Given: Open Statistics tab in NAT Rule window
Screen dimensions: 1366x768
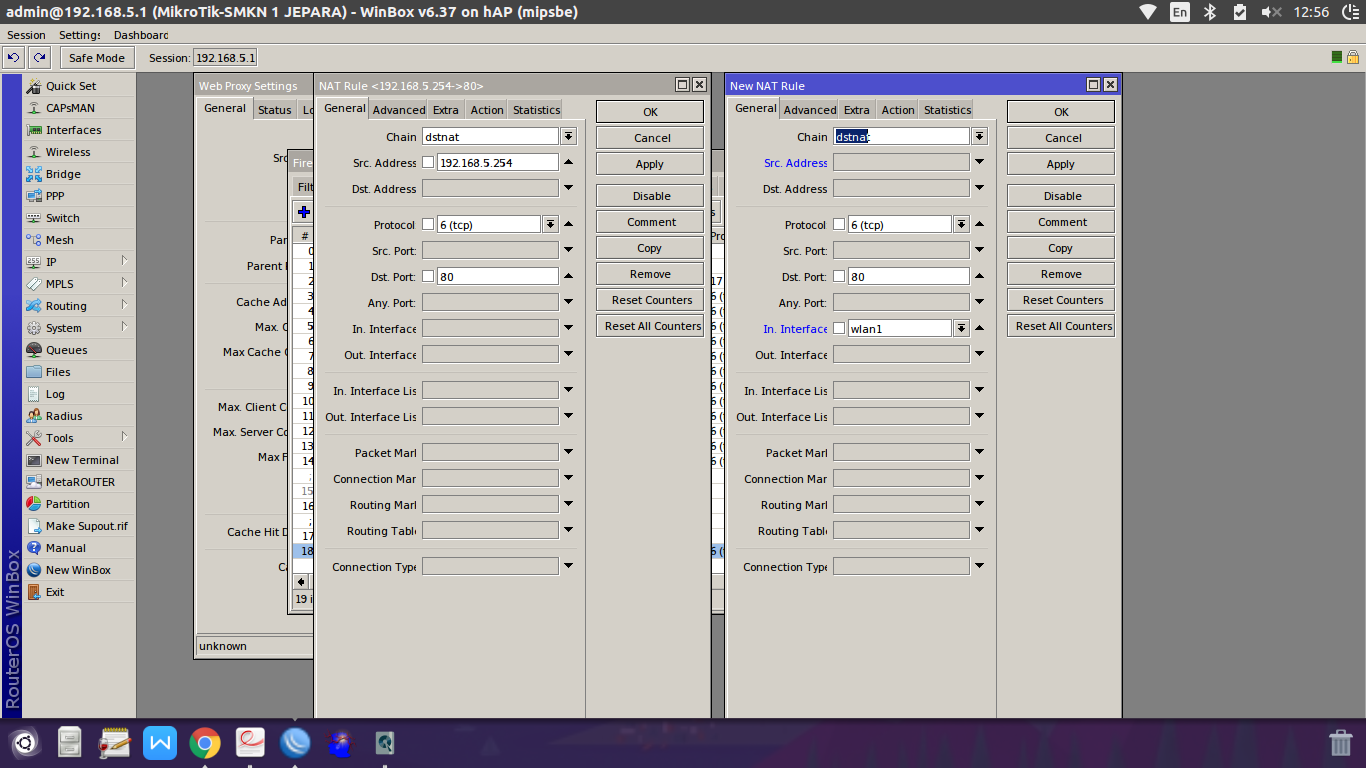Looking at the screenshot, I should (536, 110).
